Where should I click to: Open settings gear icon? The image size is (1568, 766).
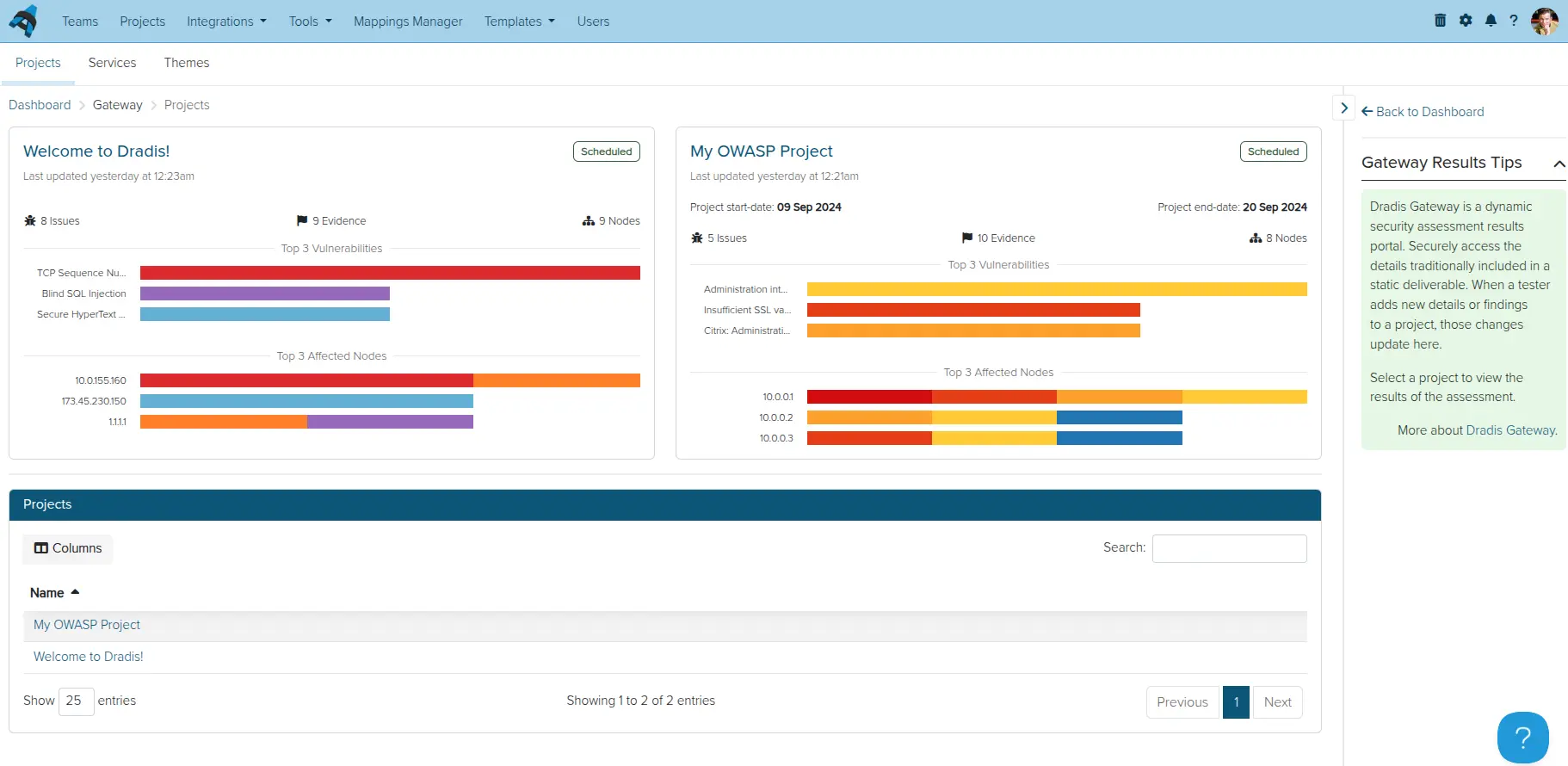click(x=1466, y=20)
